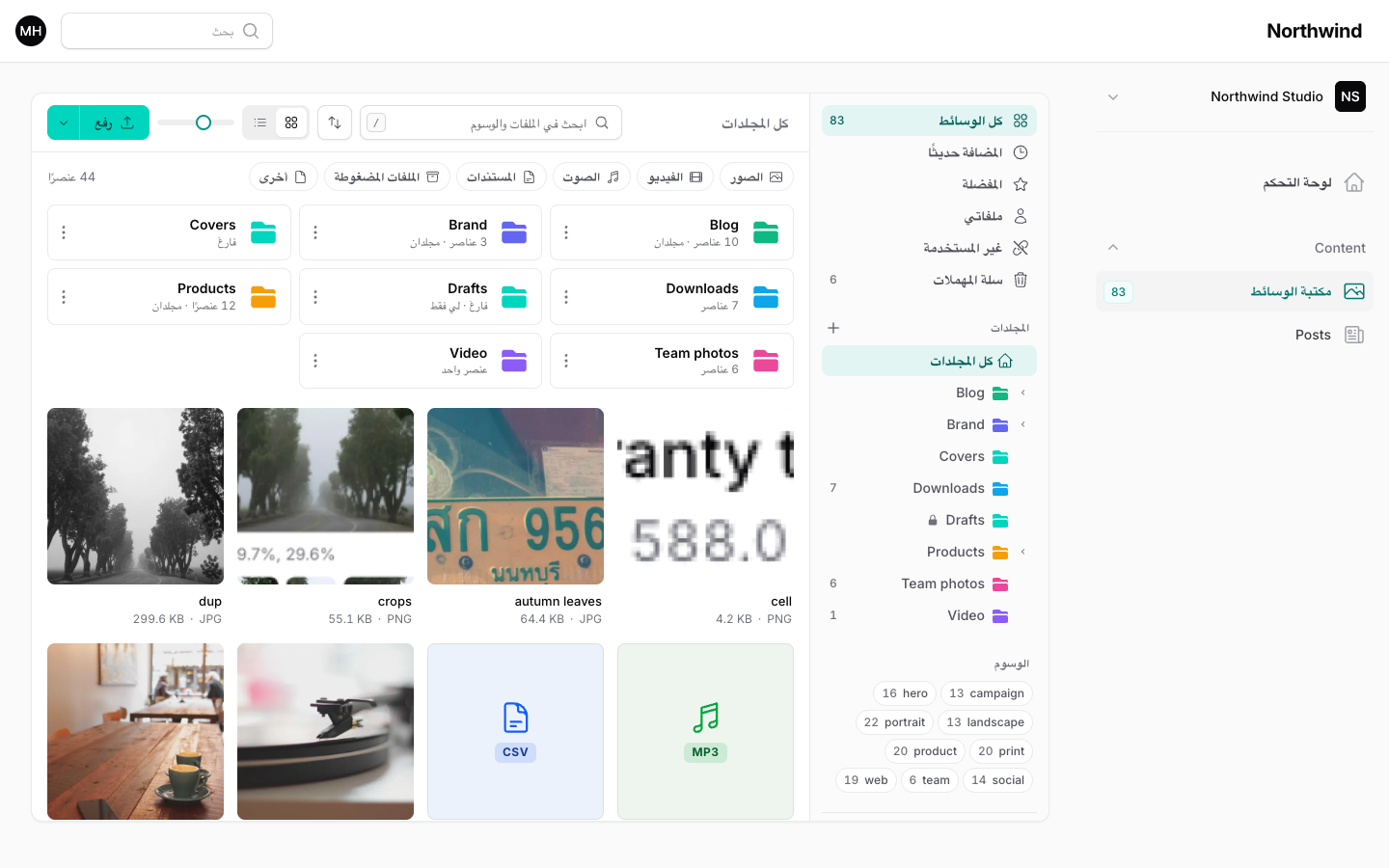Expand the Brand folder in tree
Screen dimensions: 1389x868
pos(1023,424)
